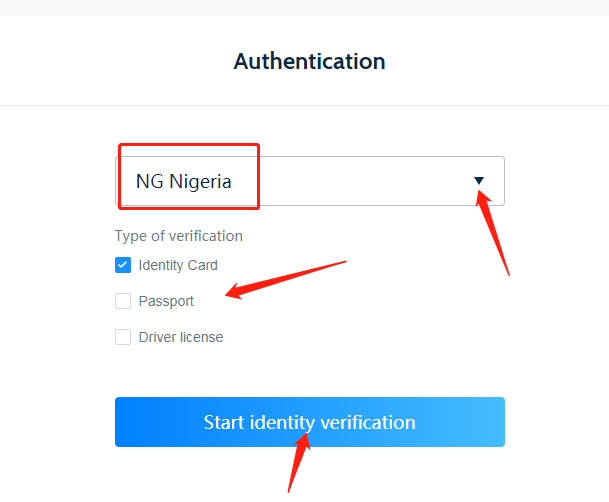Click the blue checkmark in Identity Card box
The height and width of the screenshot is (502, 609).
123,265
